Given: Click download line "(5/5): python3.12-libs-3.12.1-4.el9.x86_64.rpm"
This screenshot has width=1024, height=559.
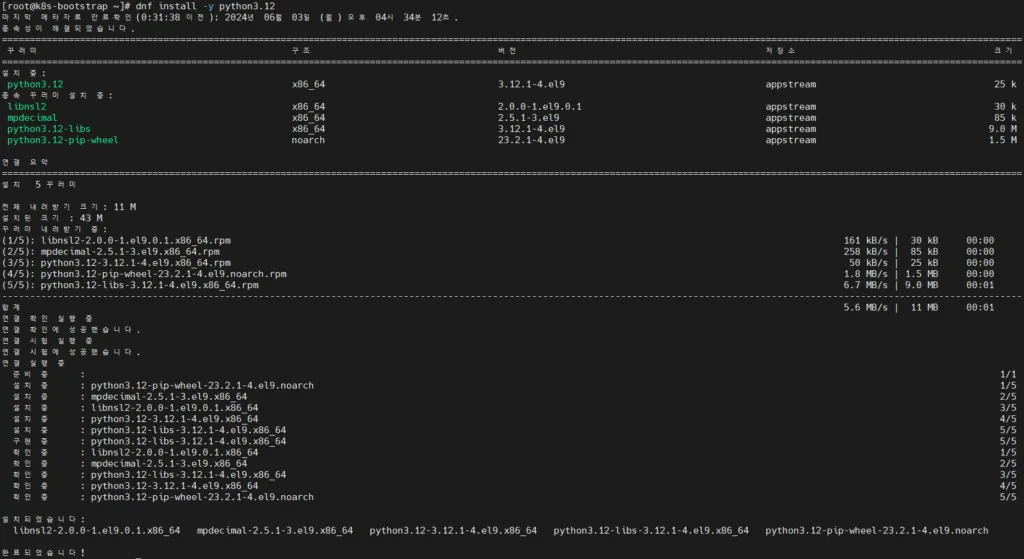Looking at the screenshot, I should coord(130,285).
